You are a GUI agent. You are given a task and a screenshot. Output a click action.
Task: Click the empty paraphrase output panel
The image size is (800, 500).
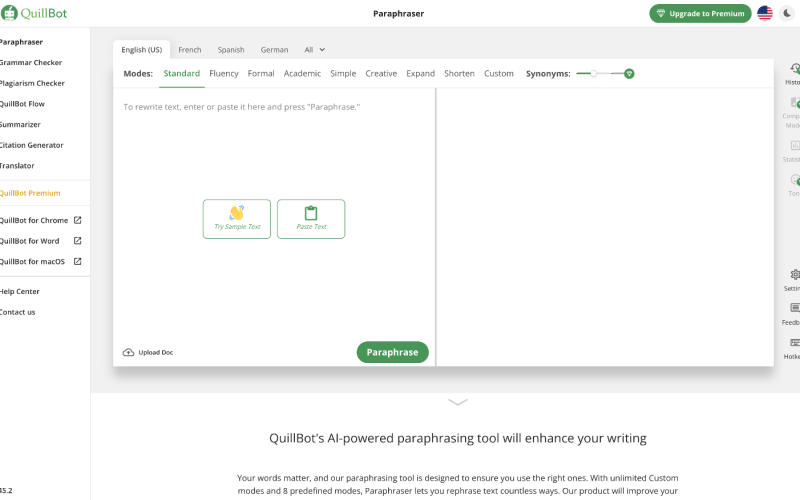click(x=605, y=227)
